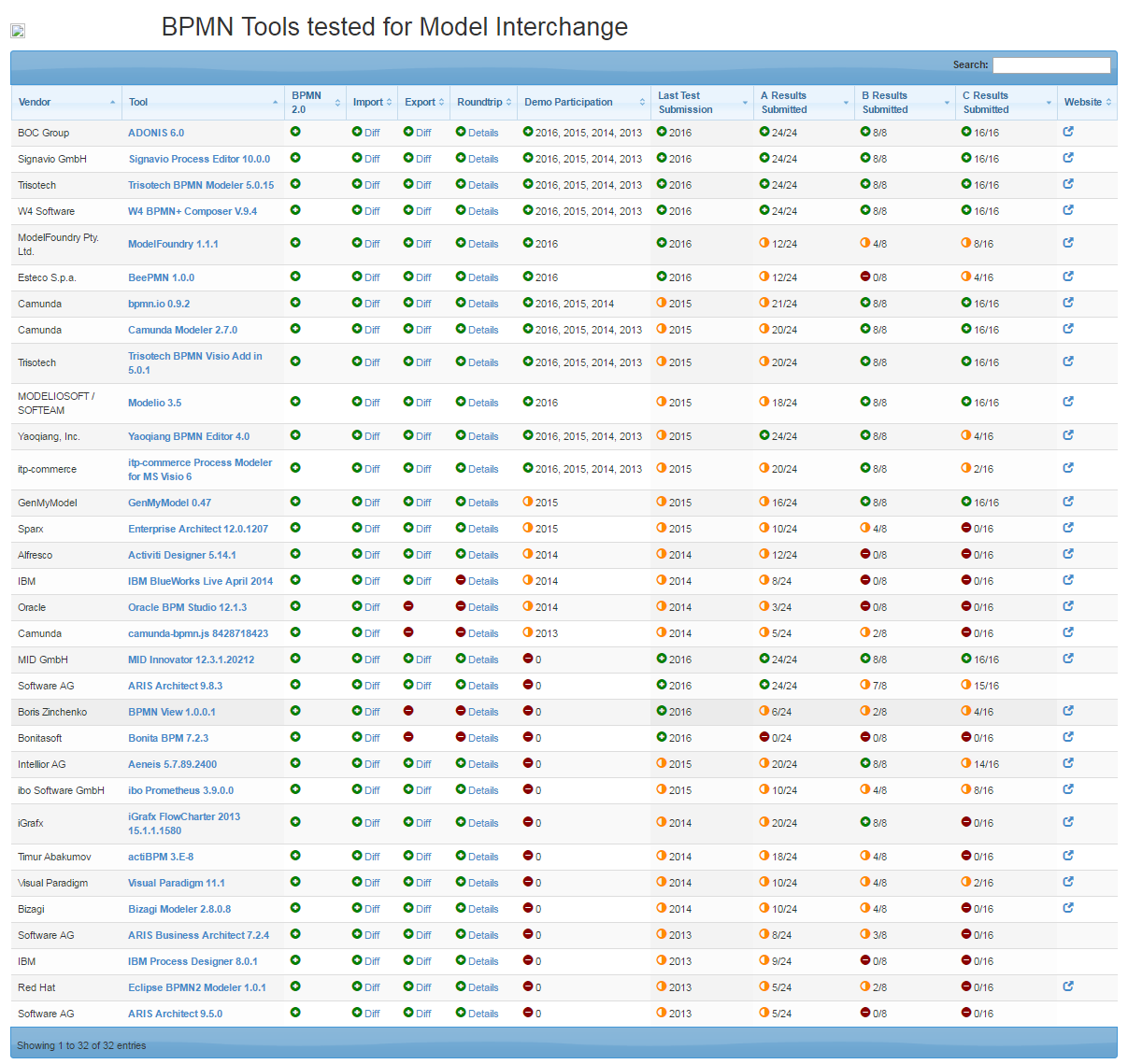Click website link icon in W4 Software row

click(x=1068, y=210)
